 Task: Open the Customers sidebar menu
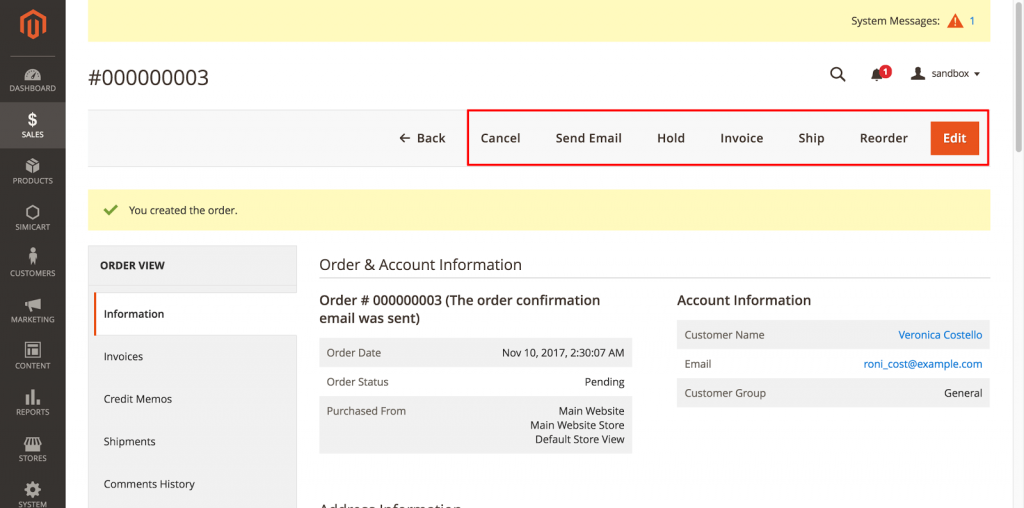pos(33,264)
